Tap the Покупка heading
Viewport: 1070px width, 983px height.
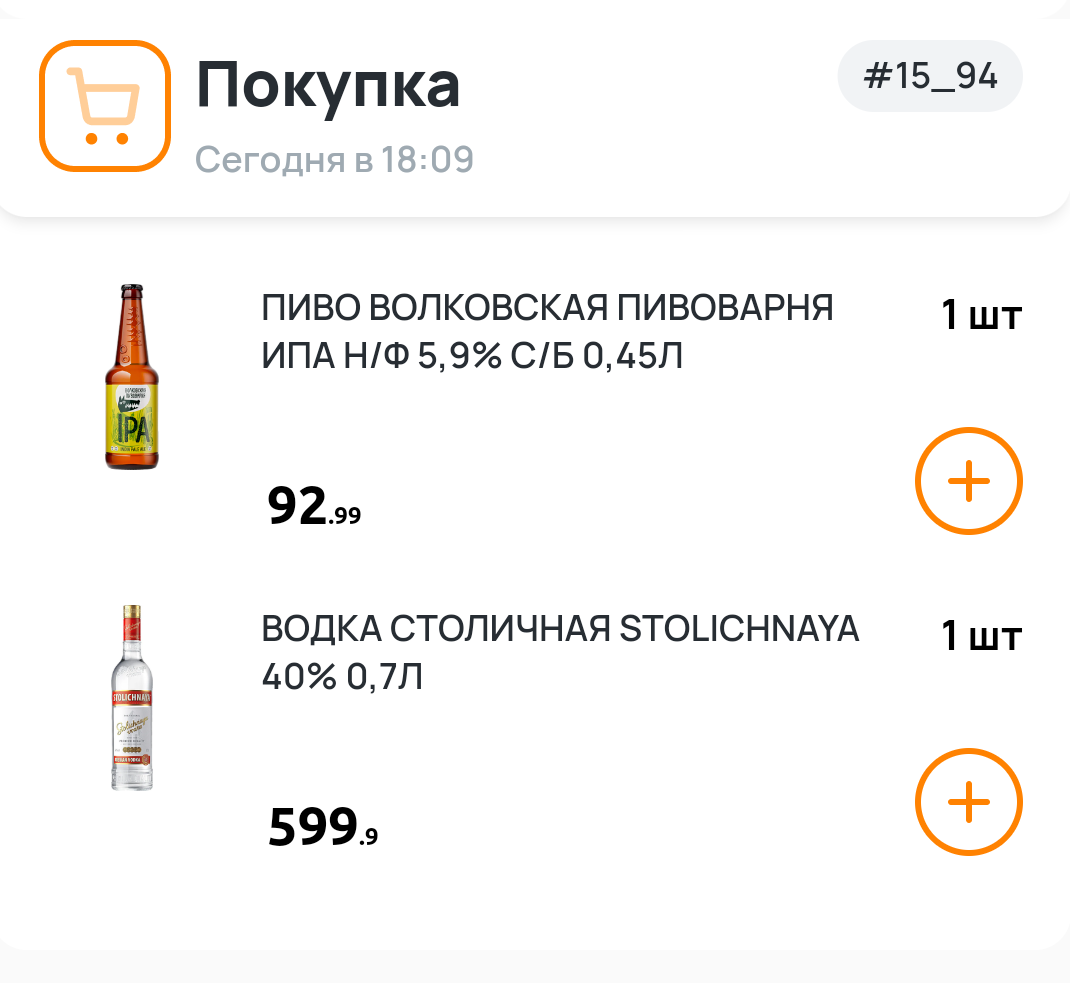(328, 85)
